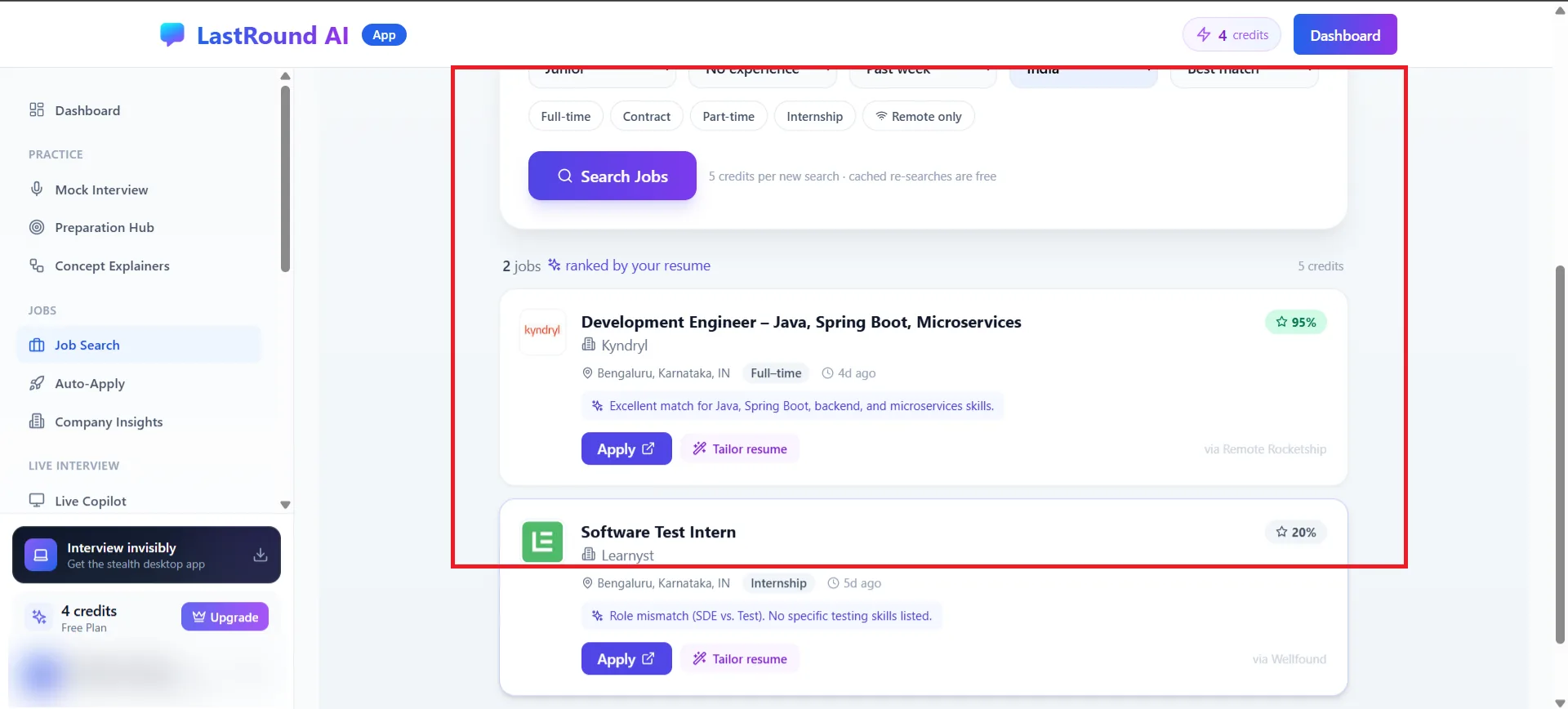
Task: Open Mock Interview in sidebar
Action: pos(139,190)
